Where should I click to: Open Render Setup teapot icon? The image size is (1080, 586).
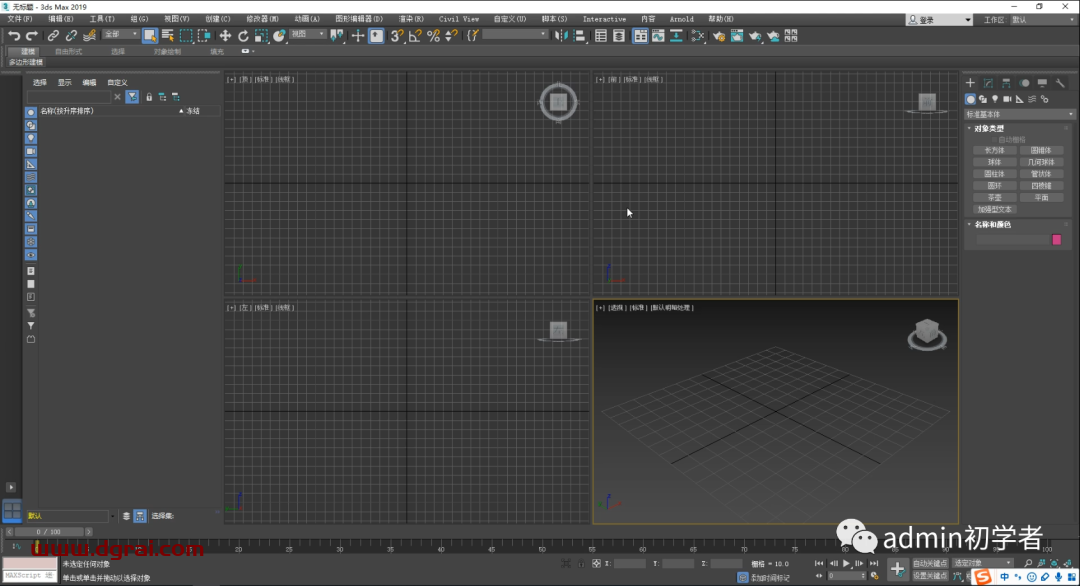tap(719, 36)
